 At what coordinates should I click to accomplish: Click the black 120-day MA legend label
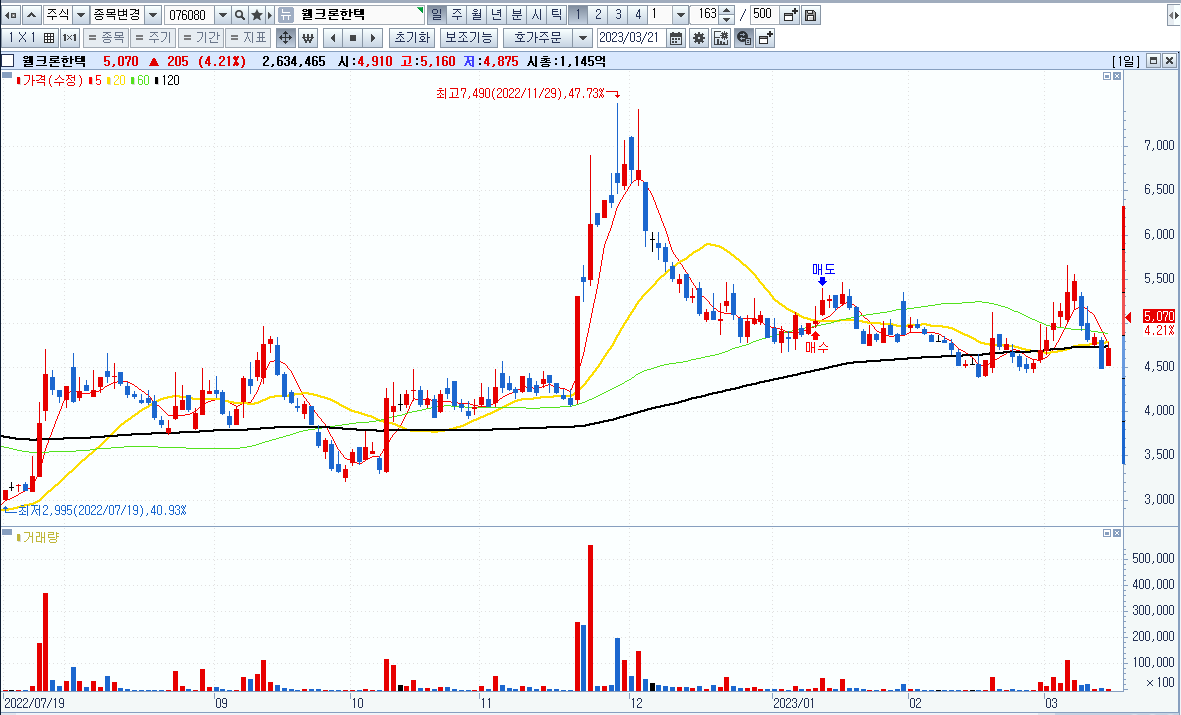[x=167, y=80]
